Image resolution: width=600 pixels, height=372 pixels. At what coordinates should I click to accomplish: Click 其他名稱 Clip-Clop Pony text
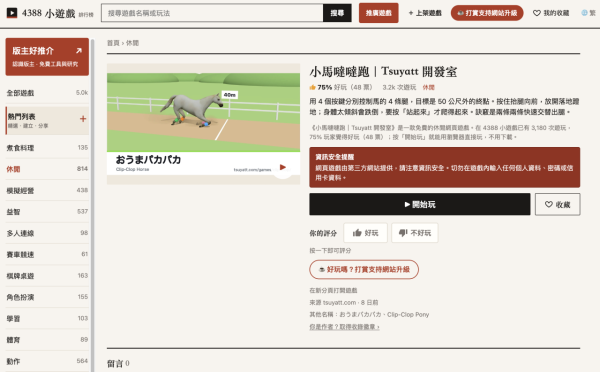pyautogui.click(x=369, y=315)
